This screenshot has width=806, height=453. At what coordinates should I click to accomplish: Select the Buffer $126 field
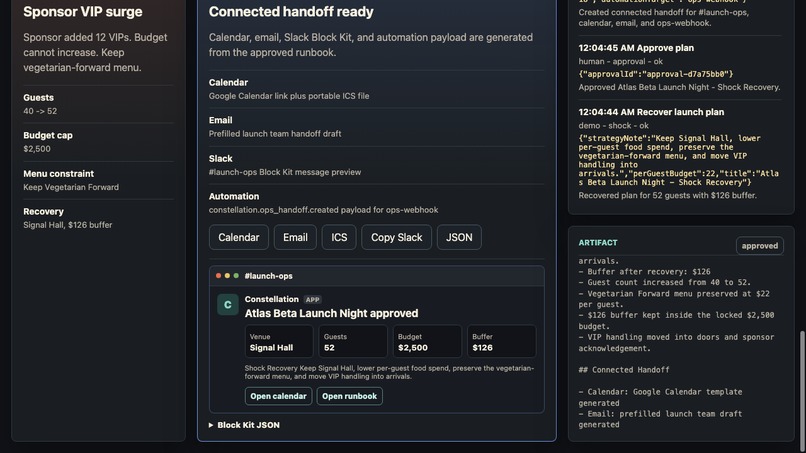pyautogui.click(x=502, y=341)
